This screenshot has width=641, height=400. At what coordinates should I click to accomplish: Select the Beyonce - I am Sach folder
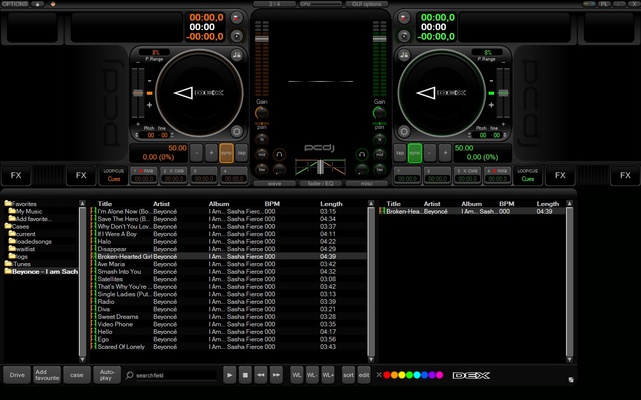tap(41, 272)
